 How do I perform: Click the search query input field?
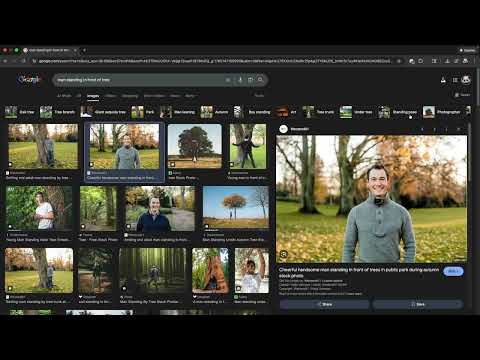pyautogui.click(x=140, y=80)
